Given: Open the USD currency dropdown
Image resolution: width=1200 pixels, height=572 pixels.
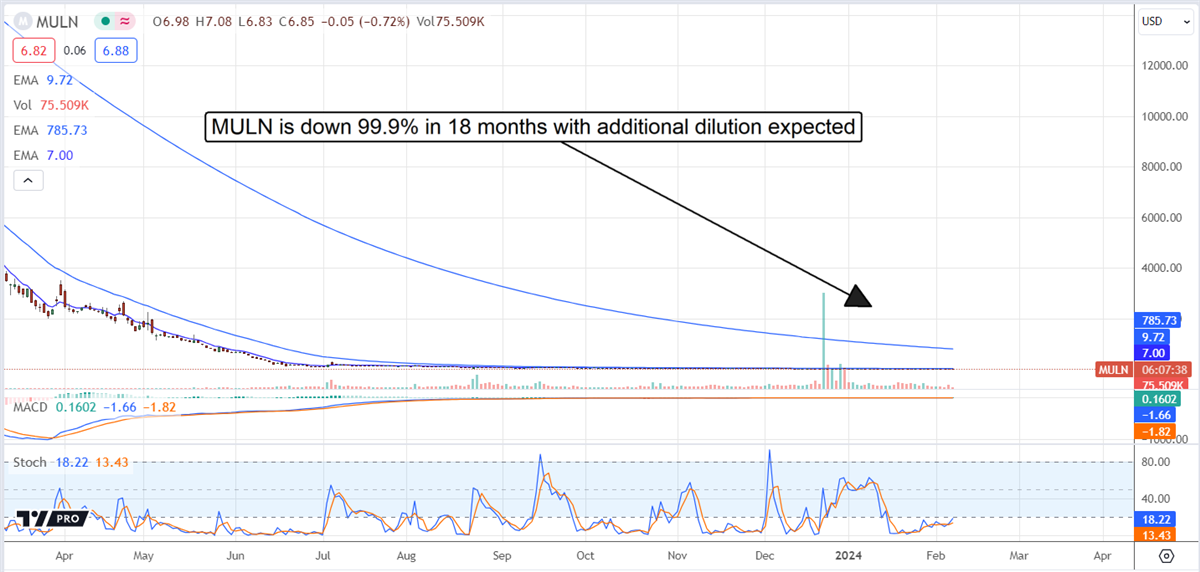Looking at the screenshot, I should pyautogui.click(x=1162, y=21).
